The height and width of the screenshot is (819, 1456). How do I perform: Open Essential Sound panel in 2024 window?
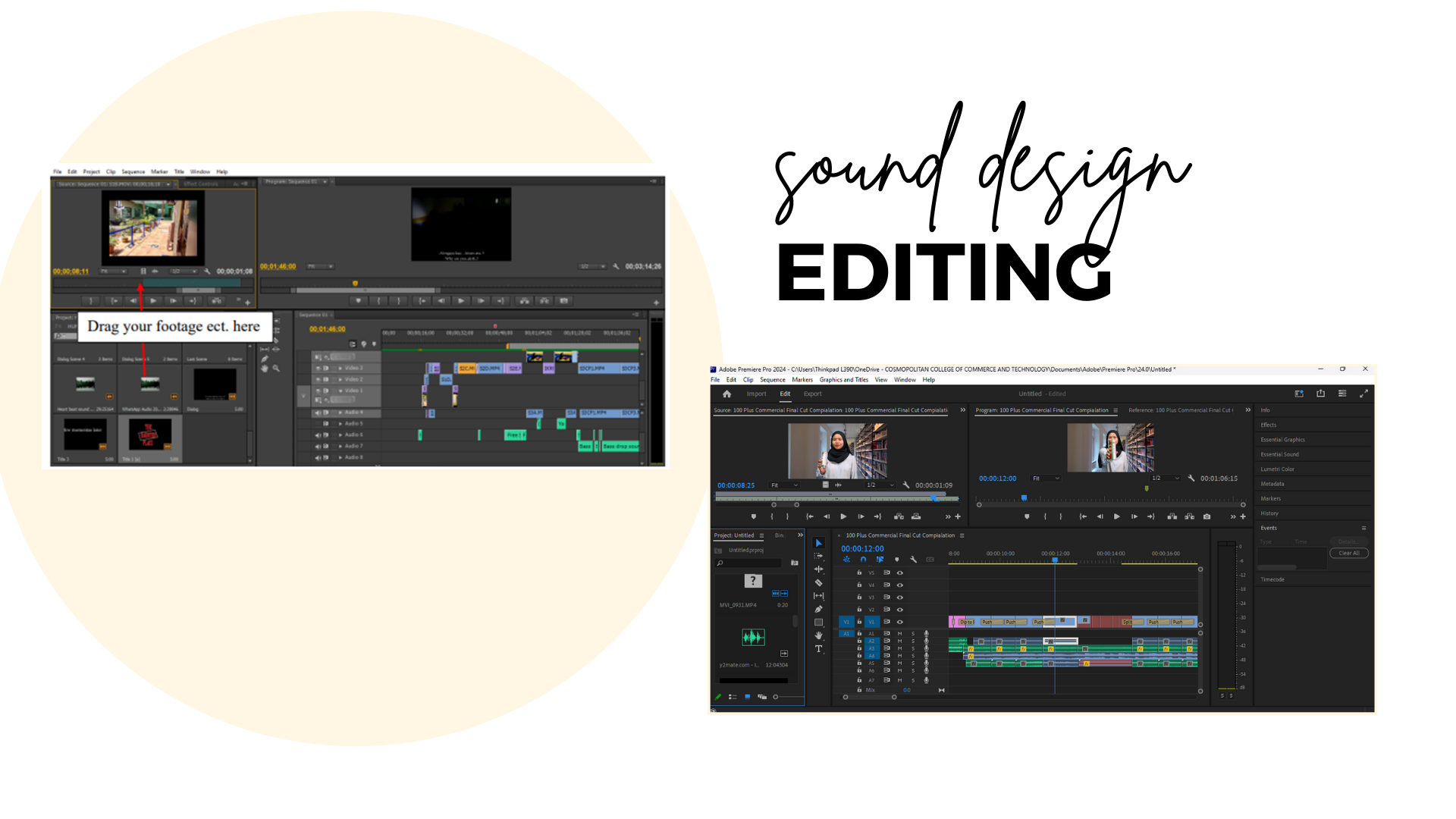point(1279,454)
